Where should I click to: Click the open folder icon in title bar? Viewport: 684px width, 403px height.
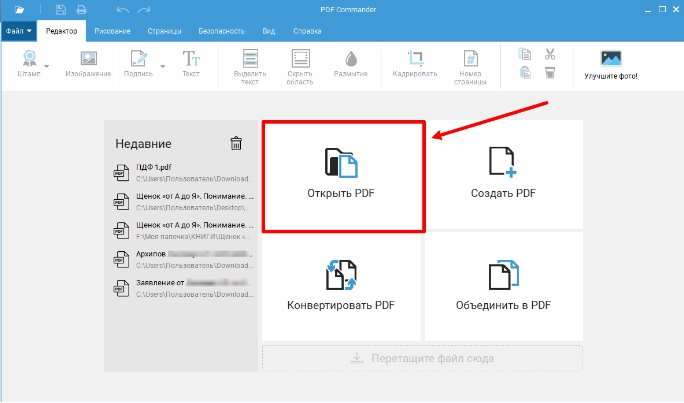point(19,10)
